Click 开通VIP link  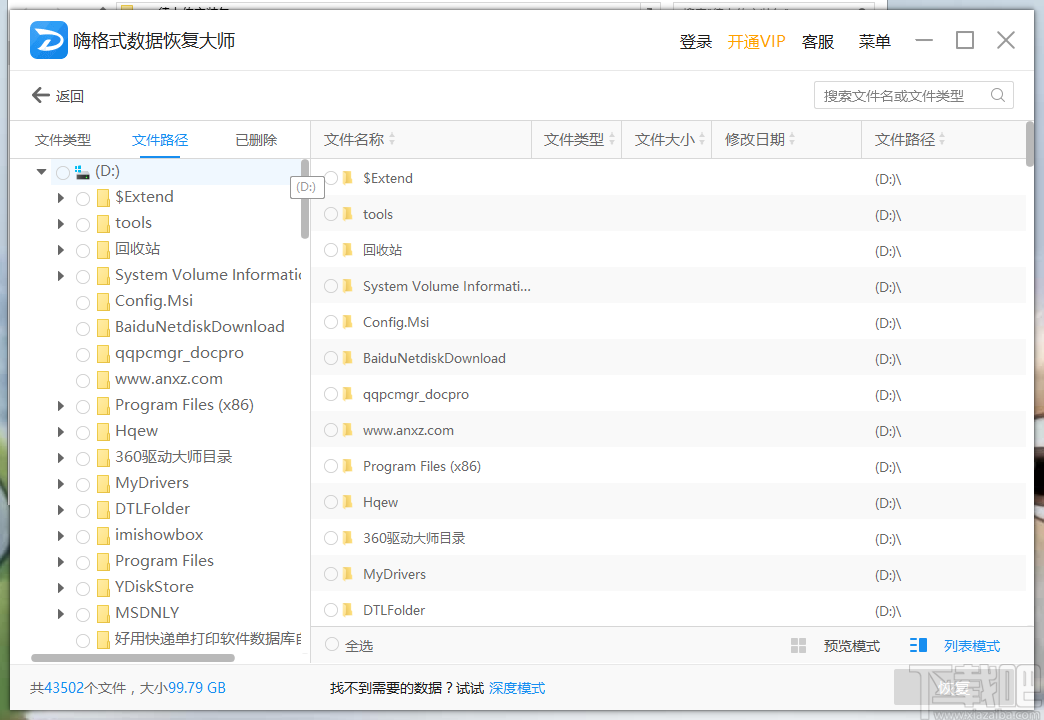coord(756,41)
